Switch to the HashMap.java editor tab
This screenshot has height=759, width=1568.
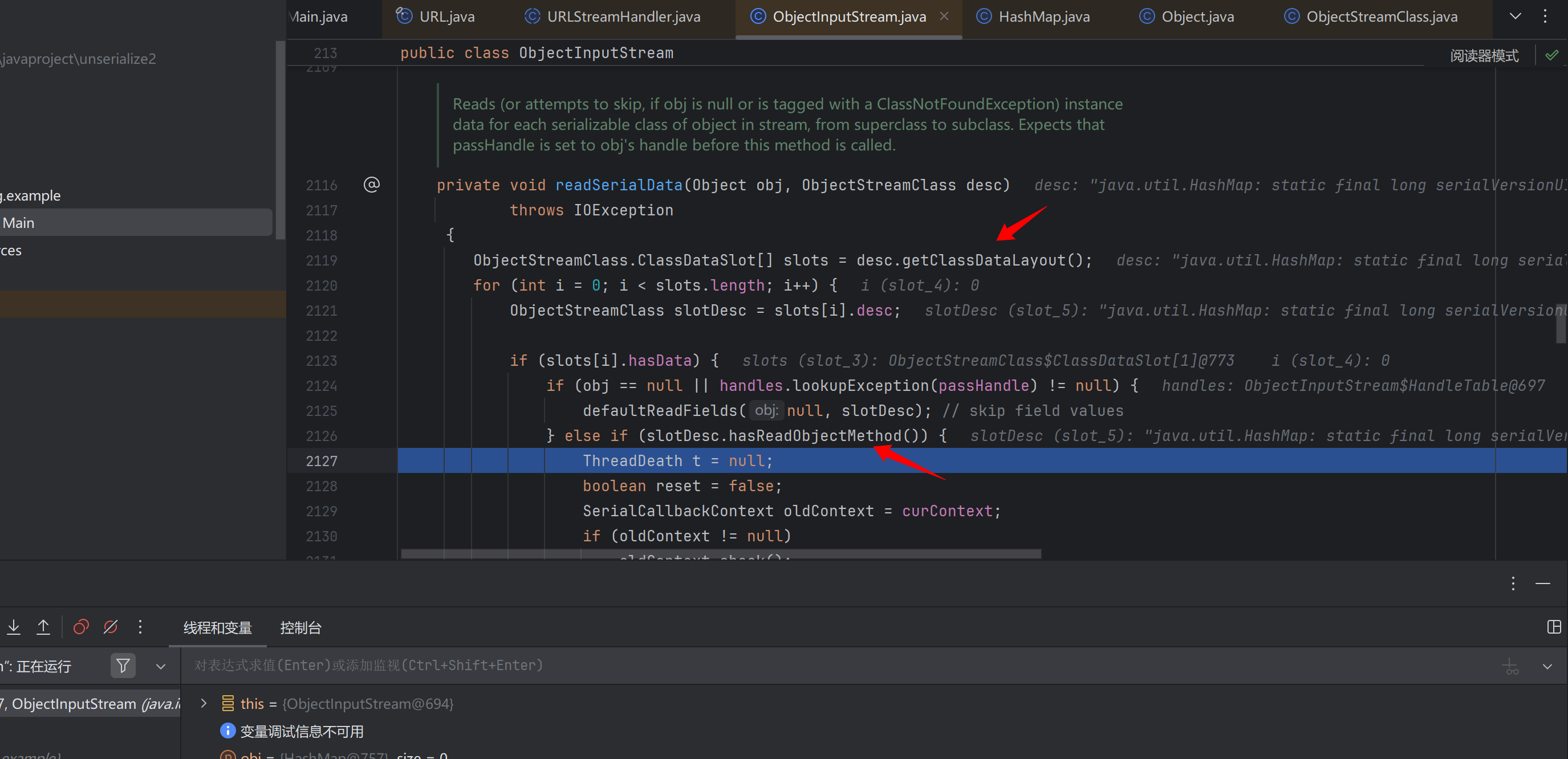click(x=1043, y=17)
